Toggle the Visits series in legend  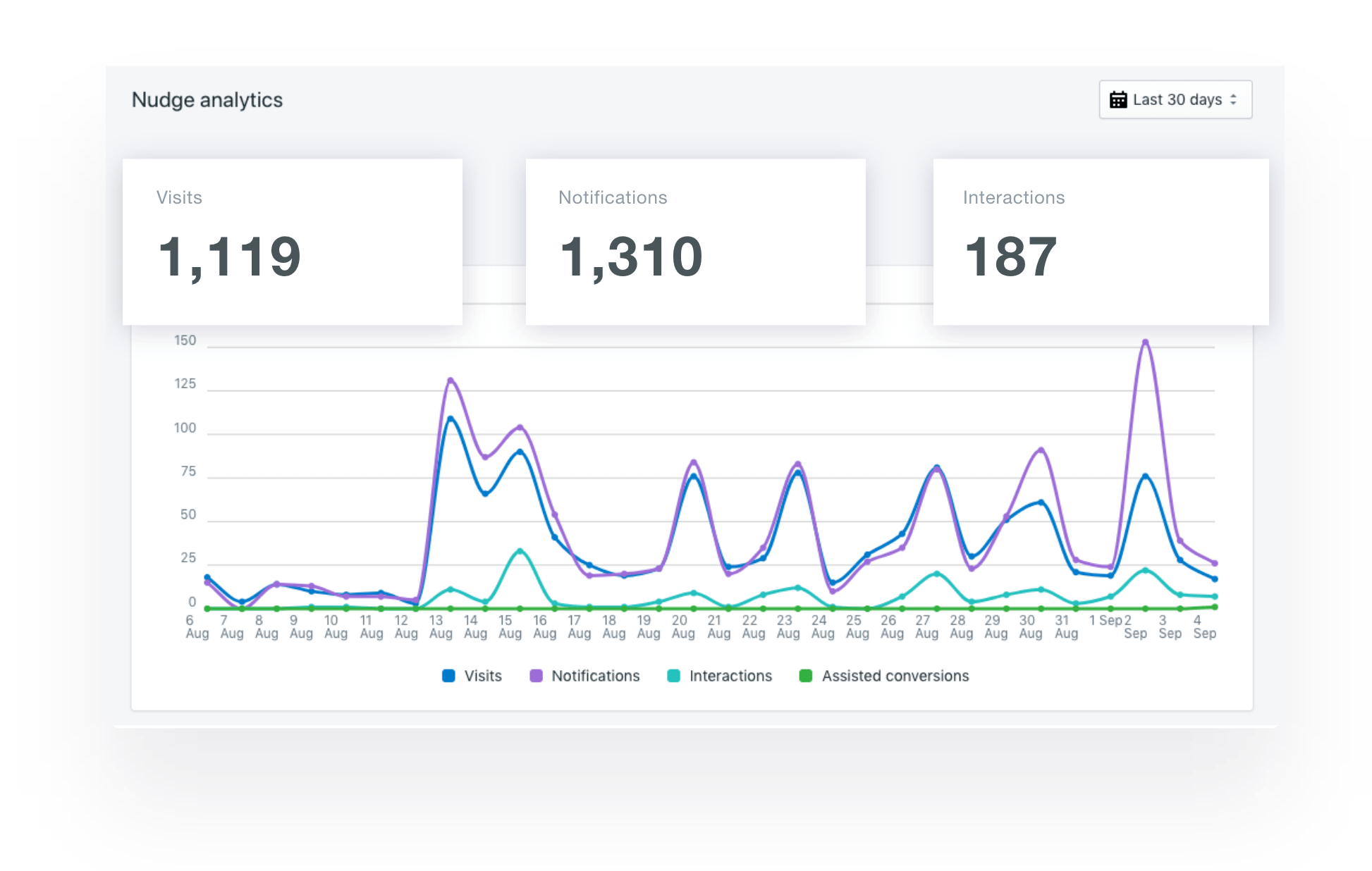(x=483, y=676)
